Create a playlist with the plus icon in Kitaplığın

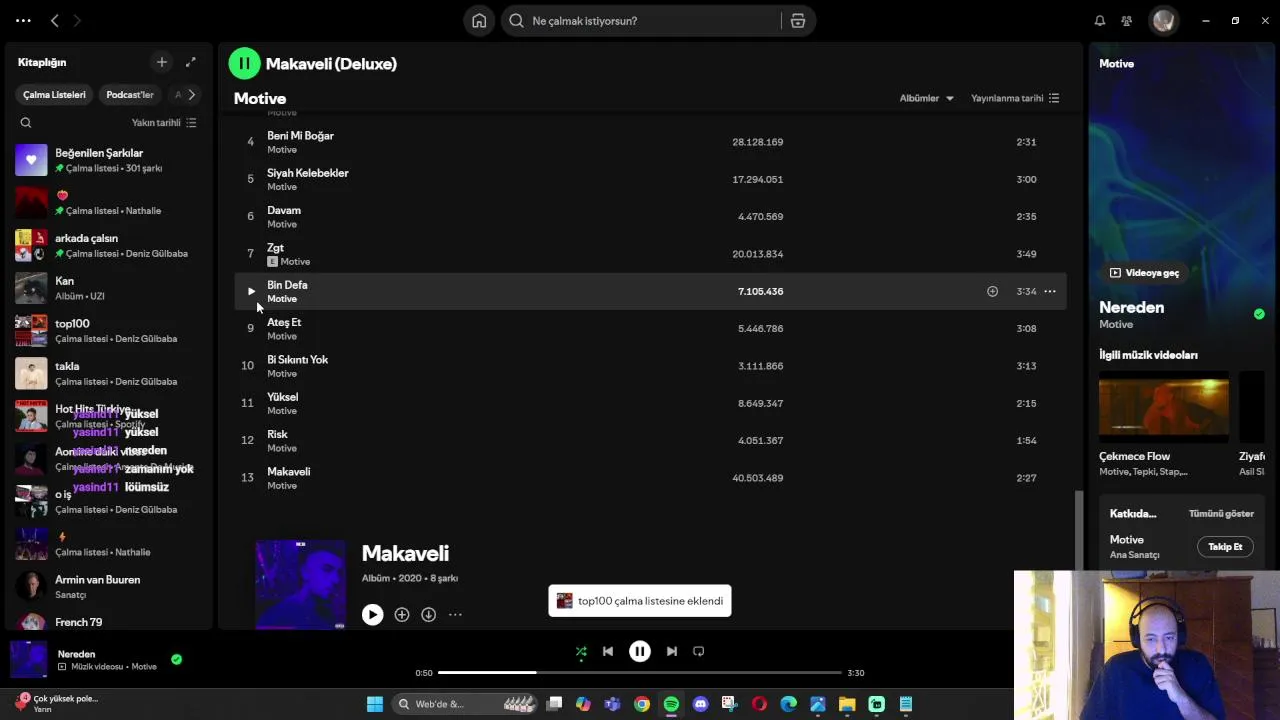(162, 62)
